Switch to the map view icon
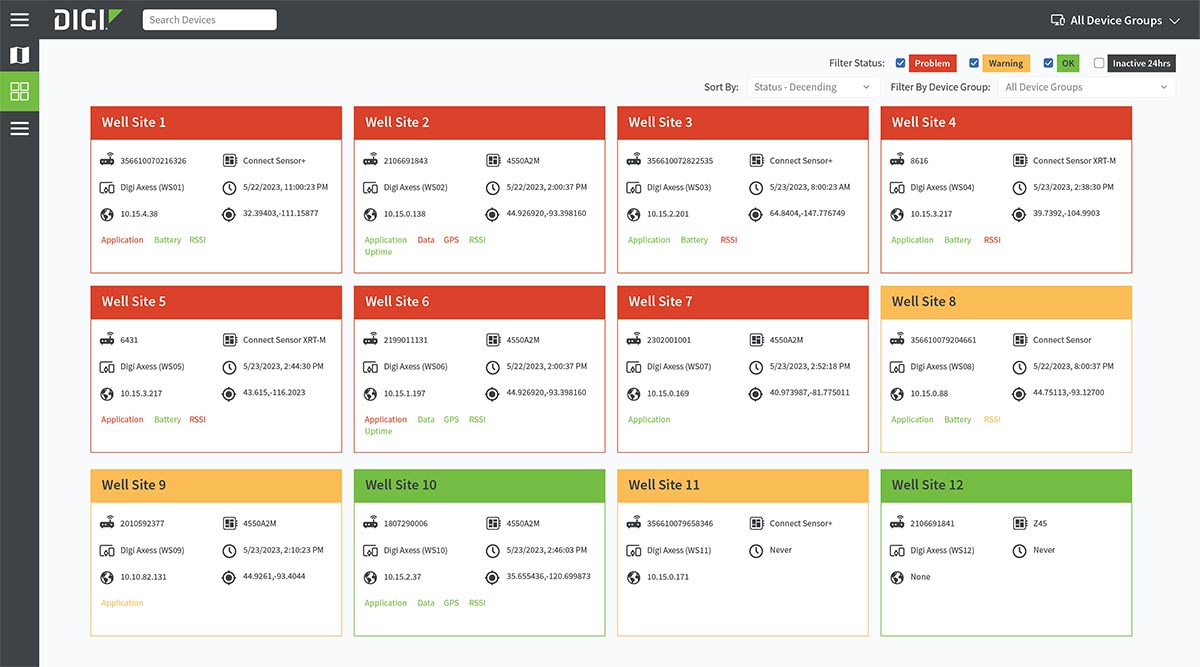Screen dimensions: 1200x667 (19, 55)
